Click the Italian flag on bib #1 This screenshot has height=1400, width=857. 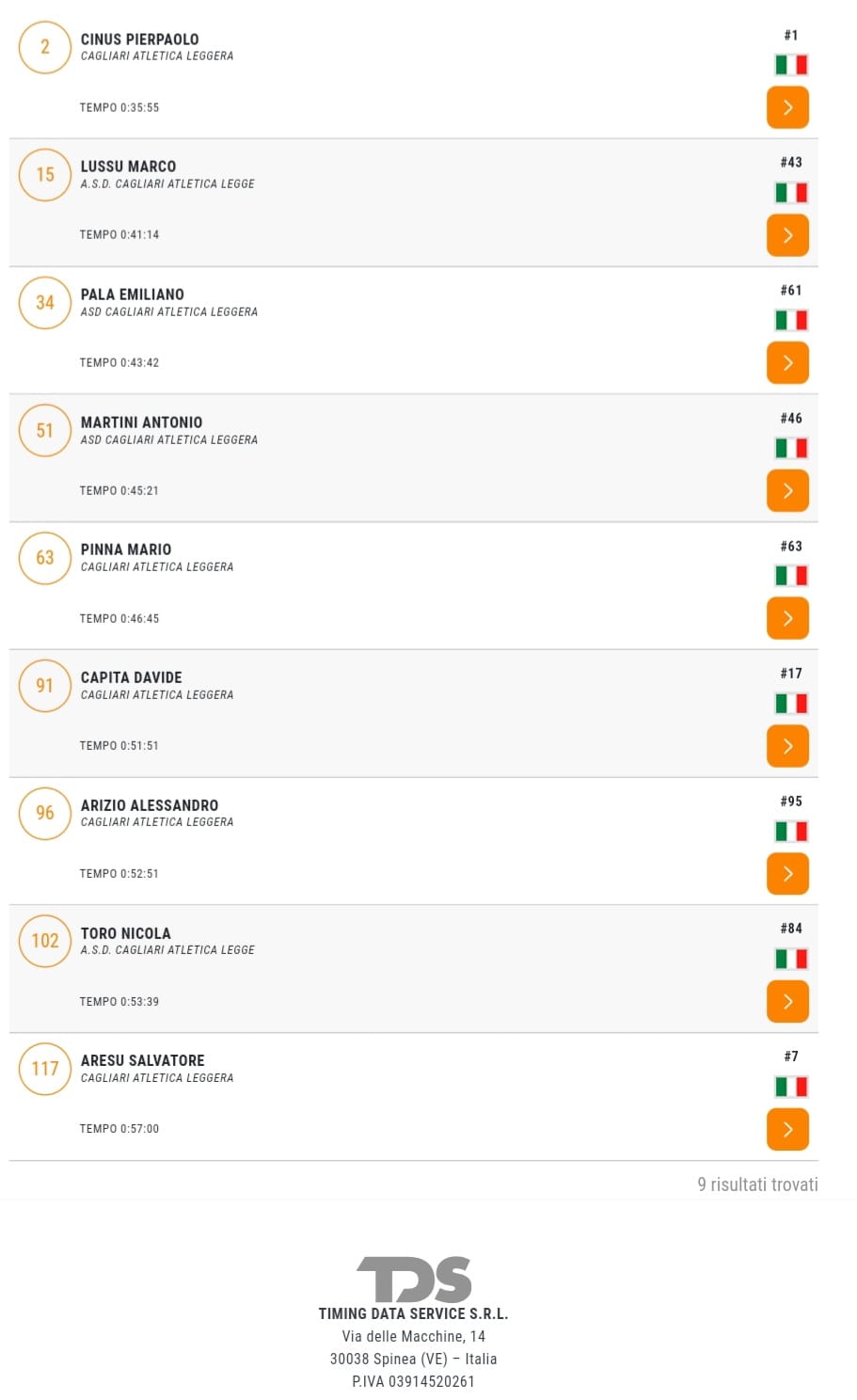point(791,65)
